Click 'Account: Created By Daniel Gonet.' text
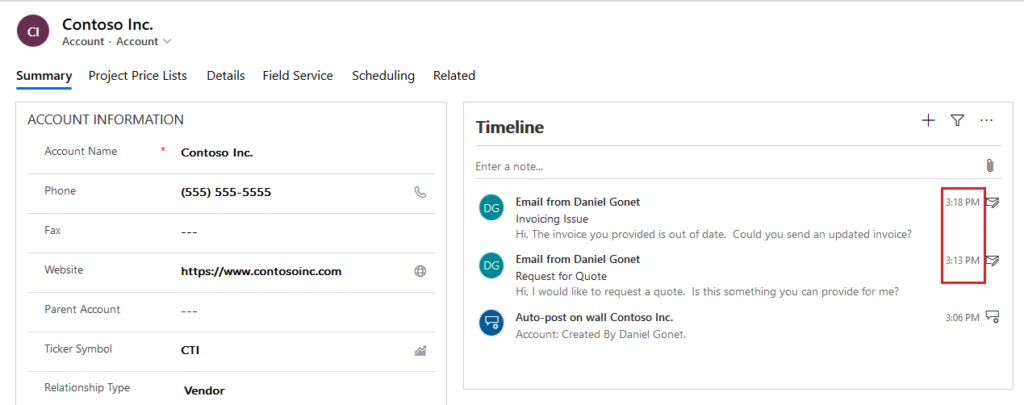 click(601, 334)
